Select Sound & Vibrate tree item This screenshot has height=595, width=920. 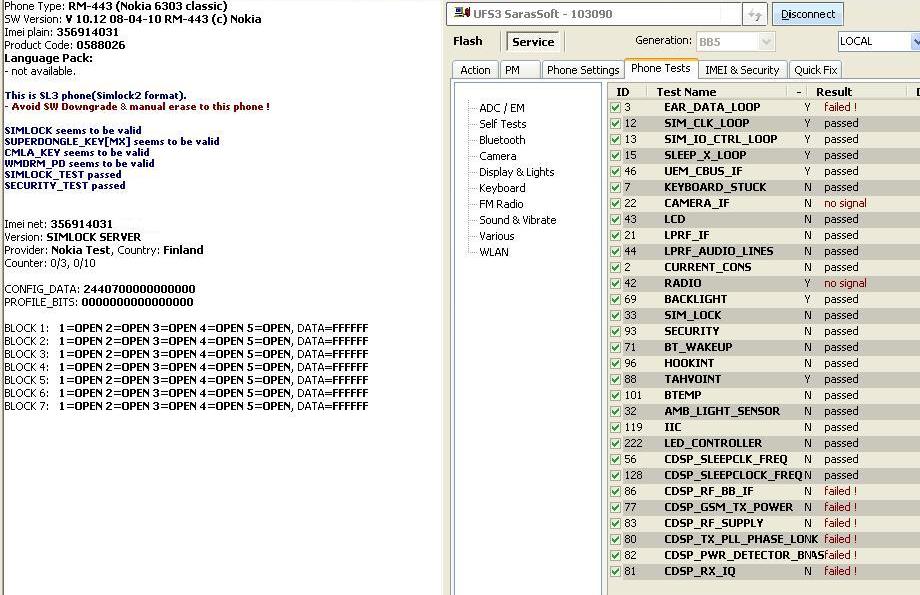tap(518, 220)
